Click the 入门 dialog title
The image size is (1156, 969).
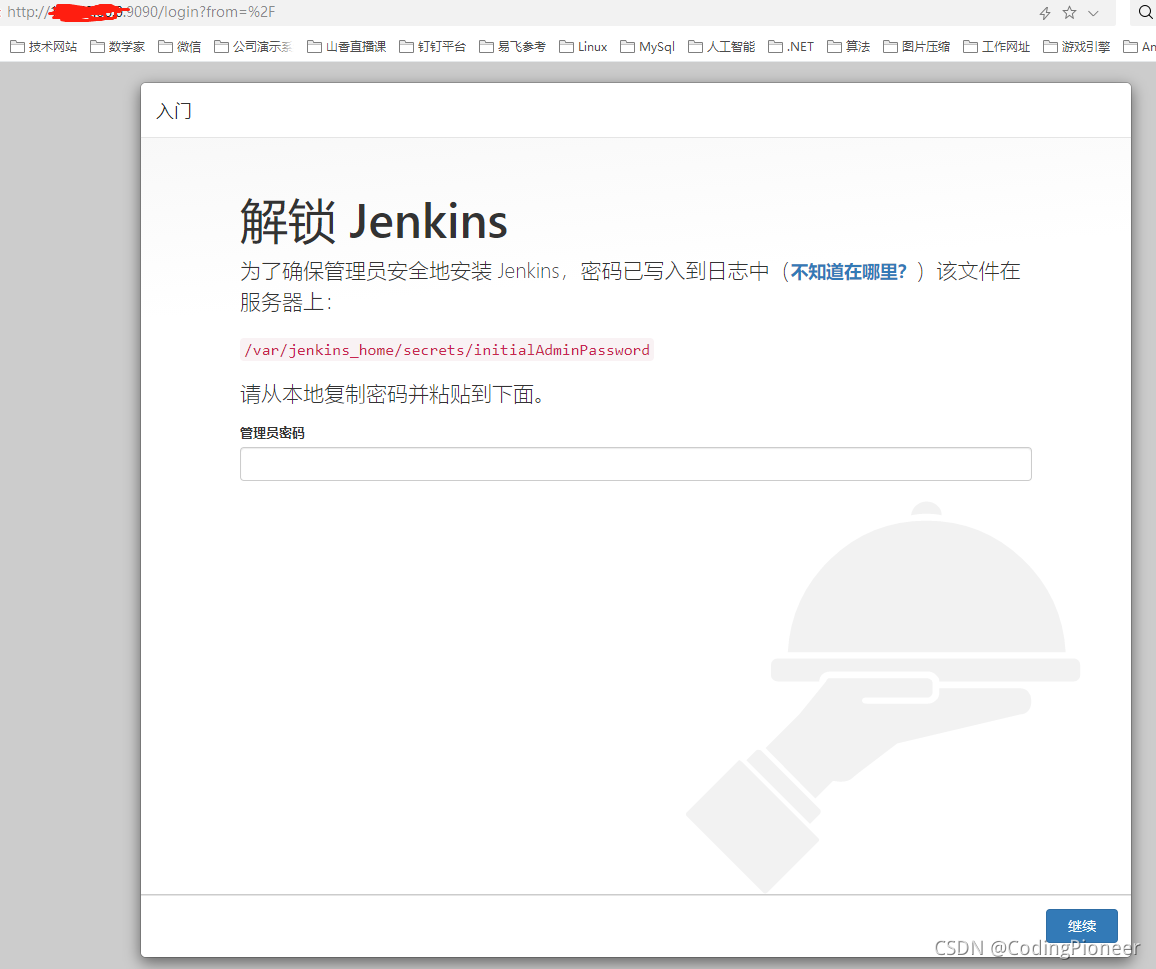click(174, 111)
